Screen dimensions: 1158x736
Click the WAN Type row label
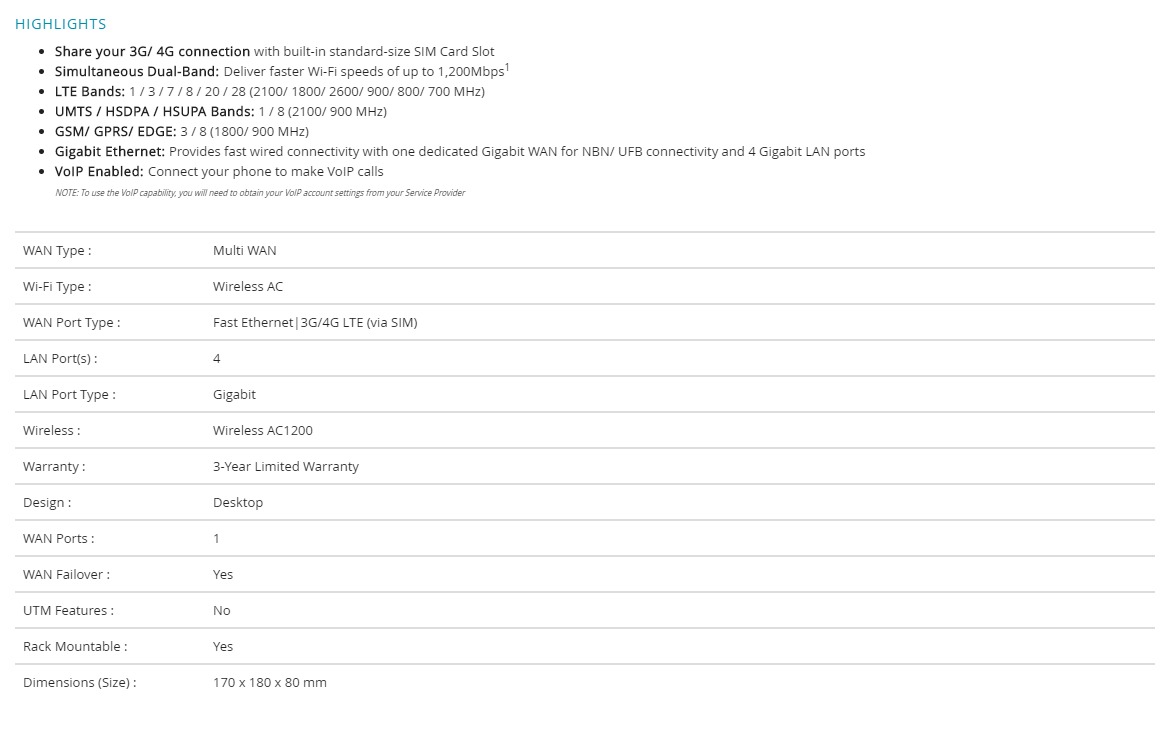(57, 251)
